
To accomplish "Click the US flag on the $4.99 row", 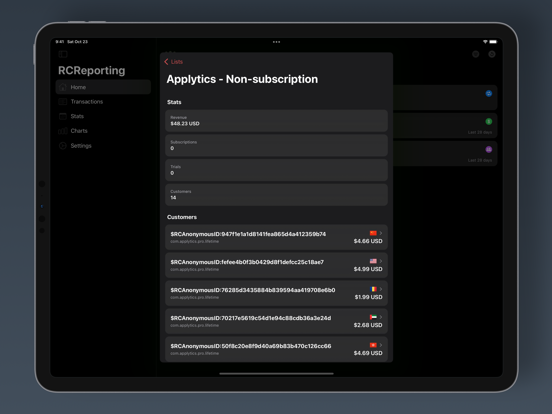I will (373, 261).
